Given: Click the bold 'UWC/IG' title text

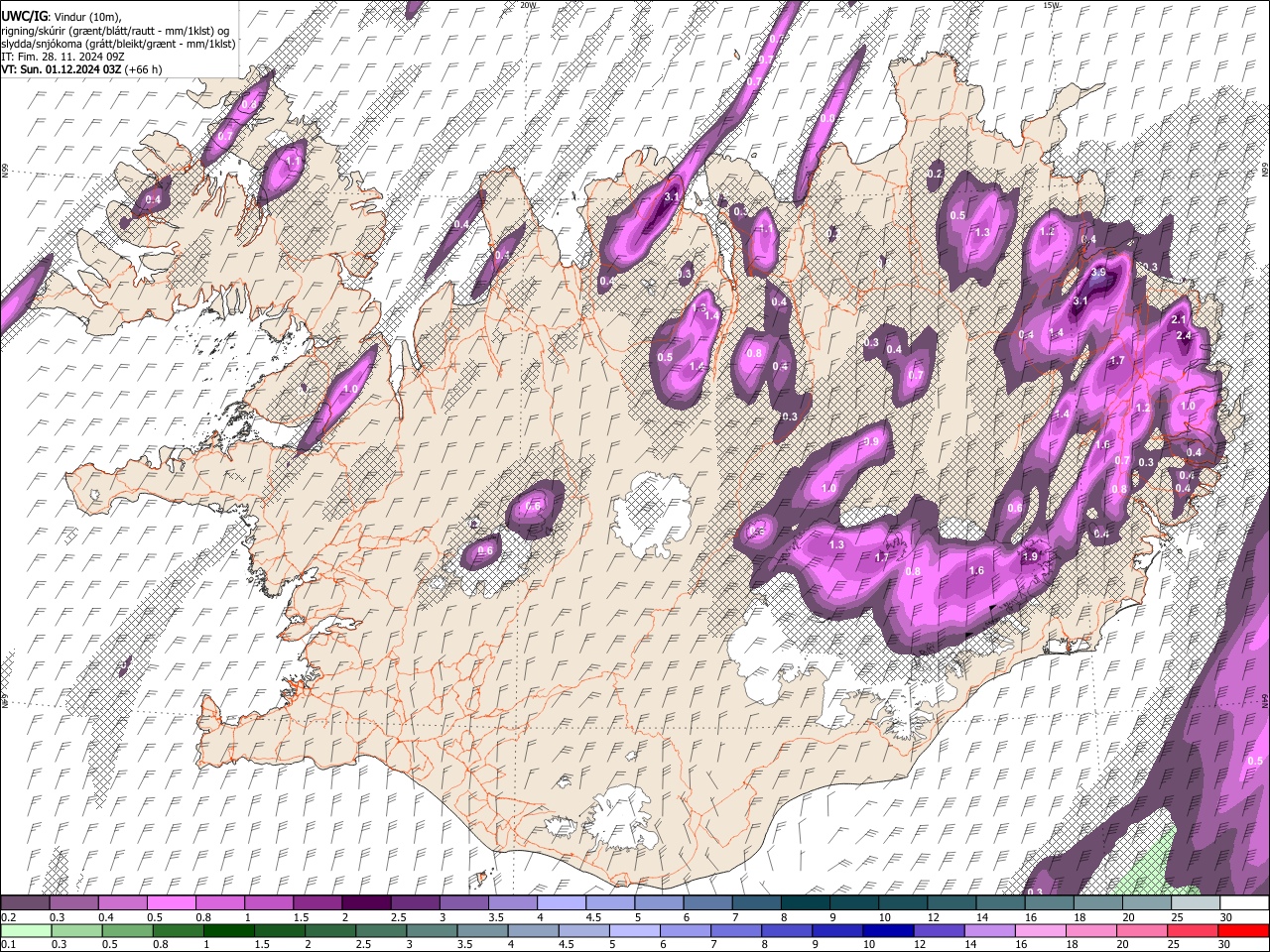Looking at the screenshot, I should 24,17.
